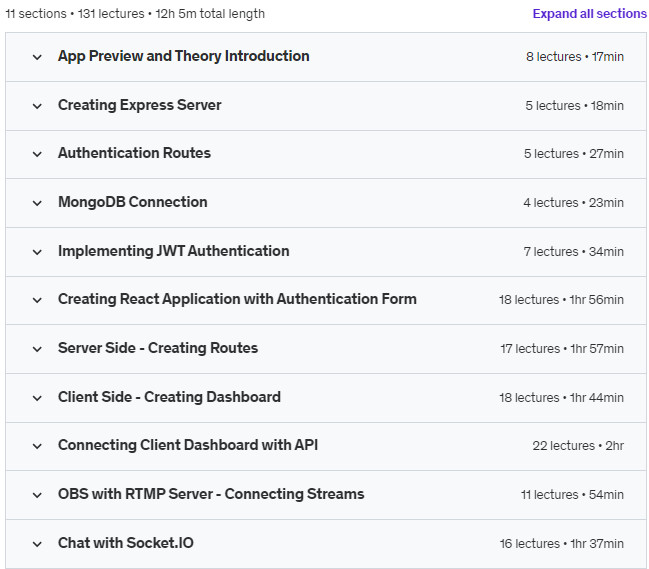
Task: Open Connecting Client Dashboard with API title
Action: 188,445
